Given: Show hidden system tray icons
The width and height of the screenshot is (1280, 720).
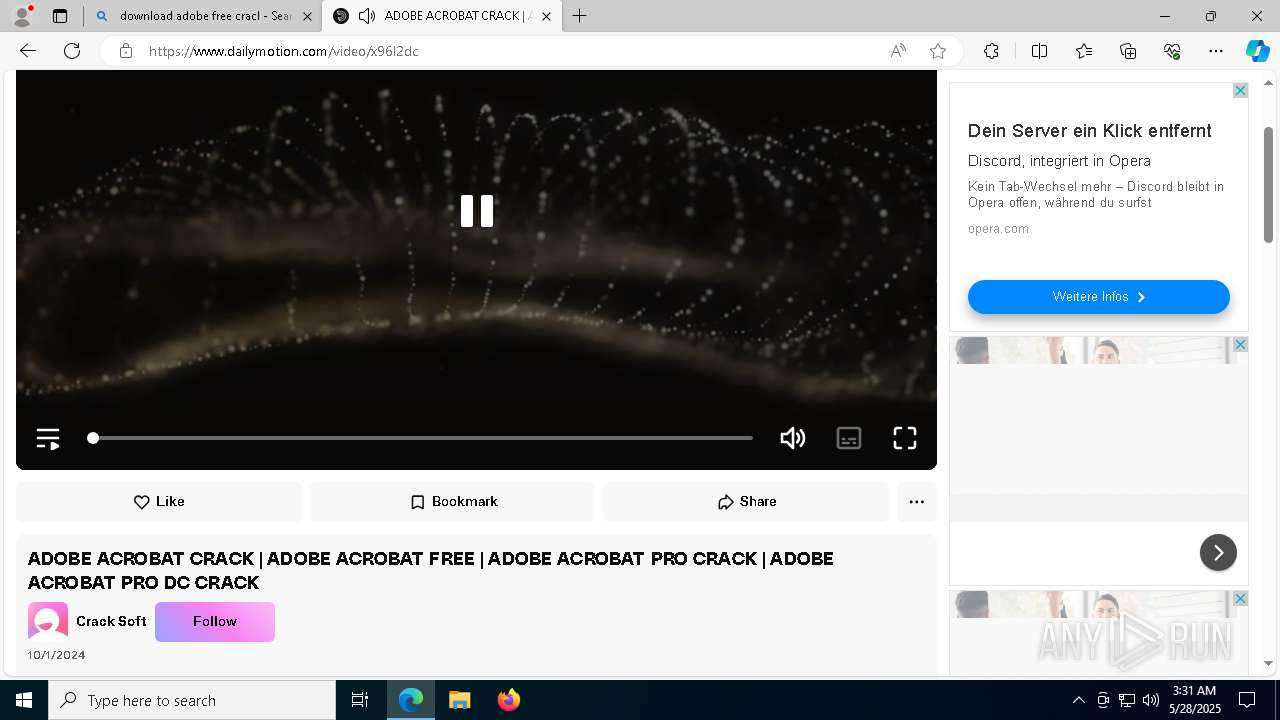Looking at the screenshot, I should click(1079, 700).
